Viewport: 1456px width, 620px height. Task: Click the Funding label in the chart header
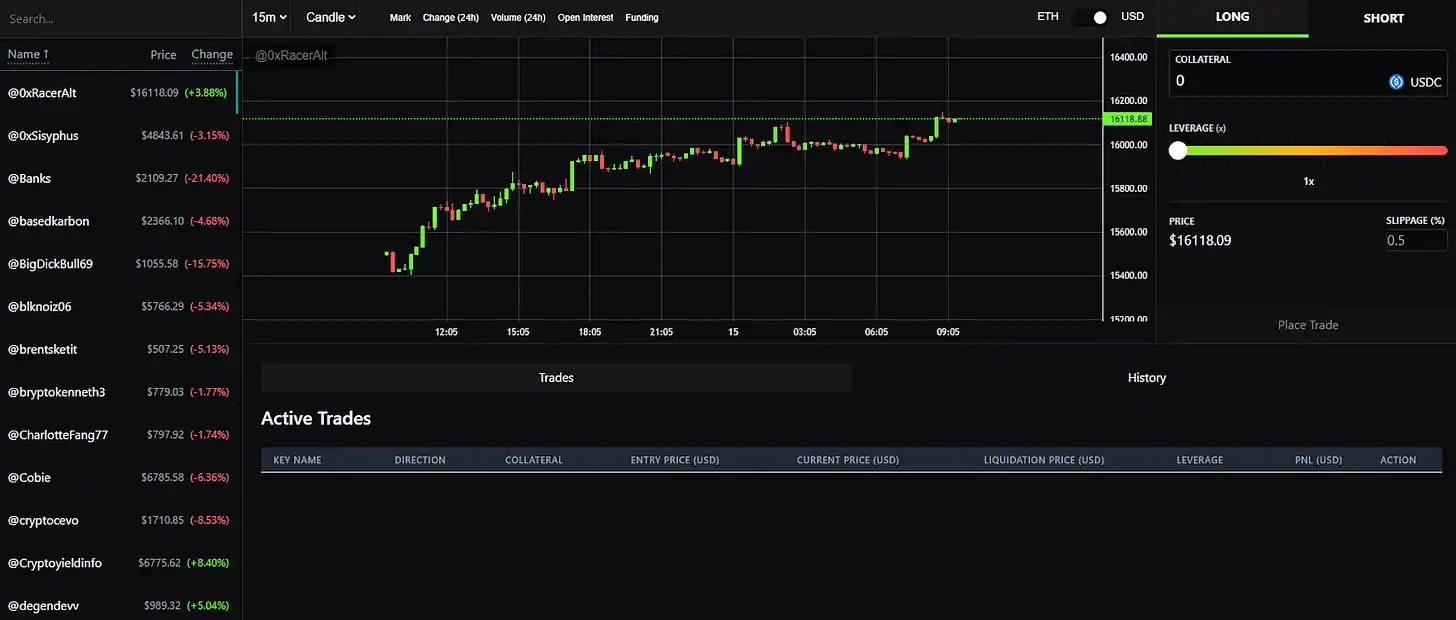pyautogui.click(x=641, y=18)
